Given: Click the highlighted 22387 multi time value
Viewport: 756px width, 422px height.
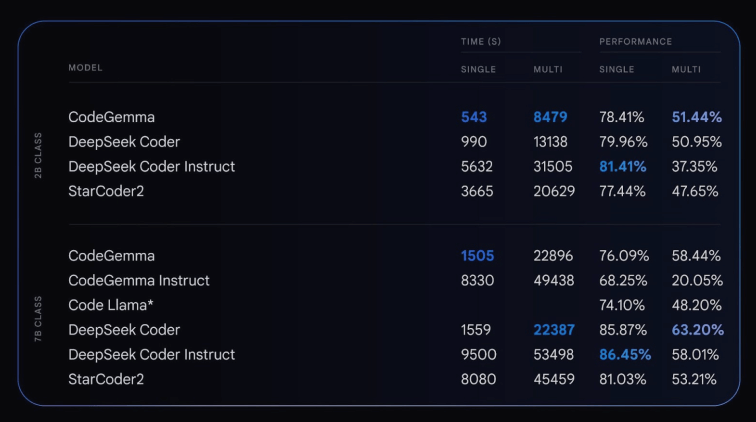Looking at the screenshot, I should (x=554, y=330).
